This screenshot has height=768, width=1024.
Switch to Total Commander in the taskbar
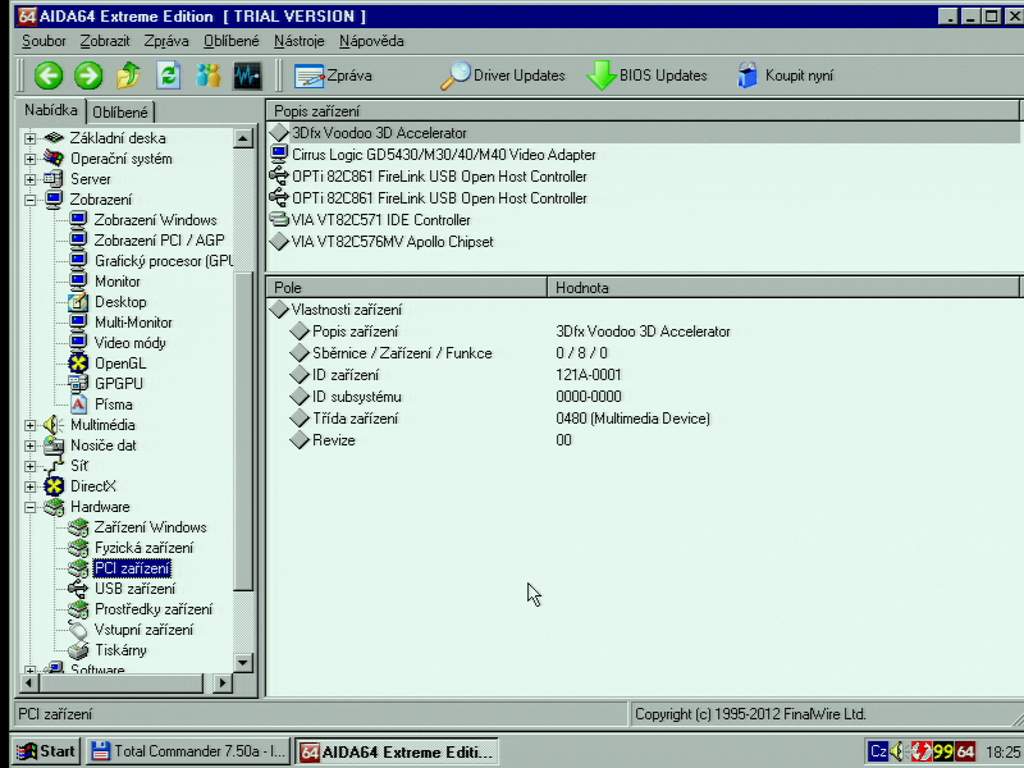[x=188, y=752]
